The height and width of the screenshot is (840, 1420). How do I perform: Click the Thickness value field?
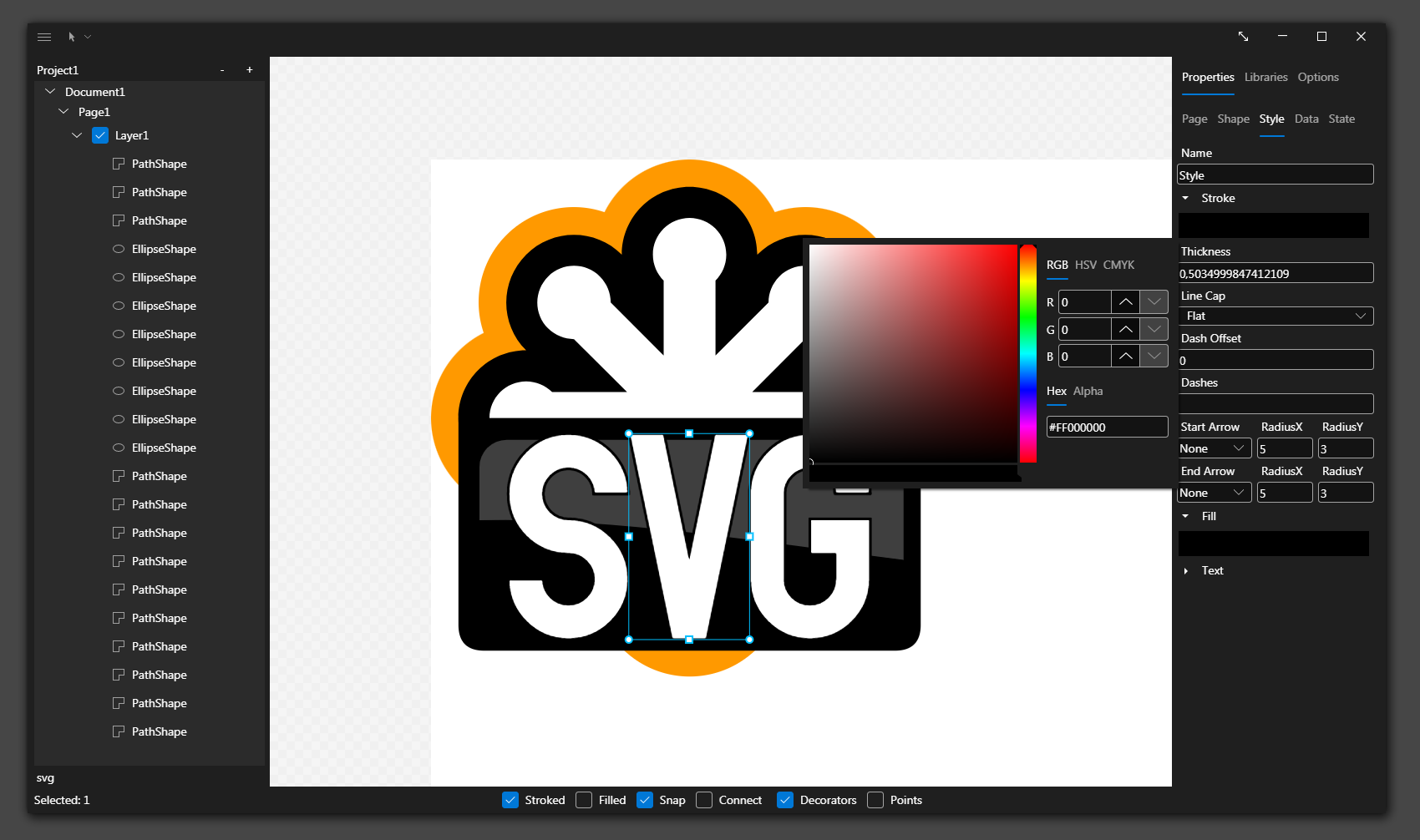click(x=1275, y=273)
